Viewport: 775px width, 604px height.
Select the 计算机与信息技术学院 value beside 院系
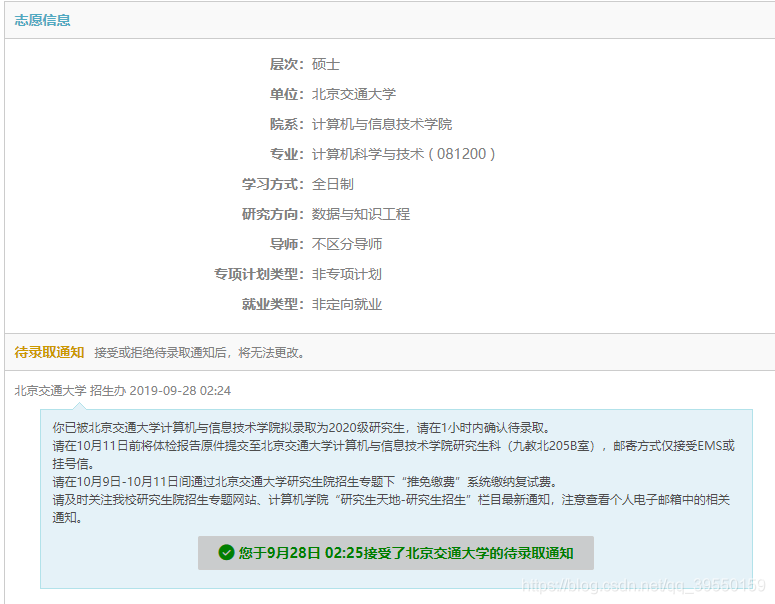[382, 124]
